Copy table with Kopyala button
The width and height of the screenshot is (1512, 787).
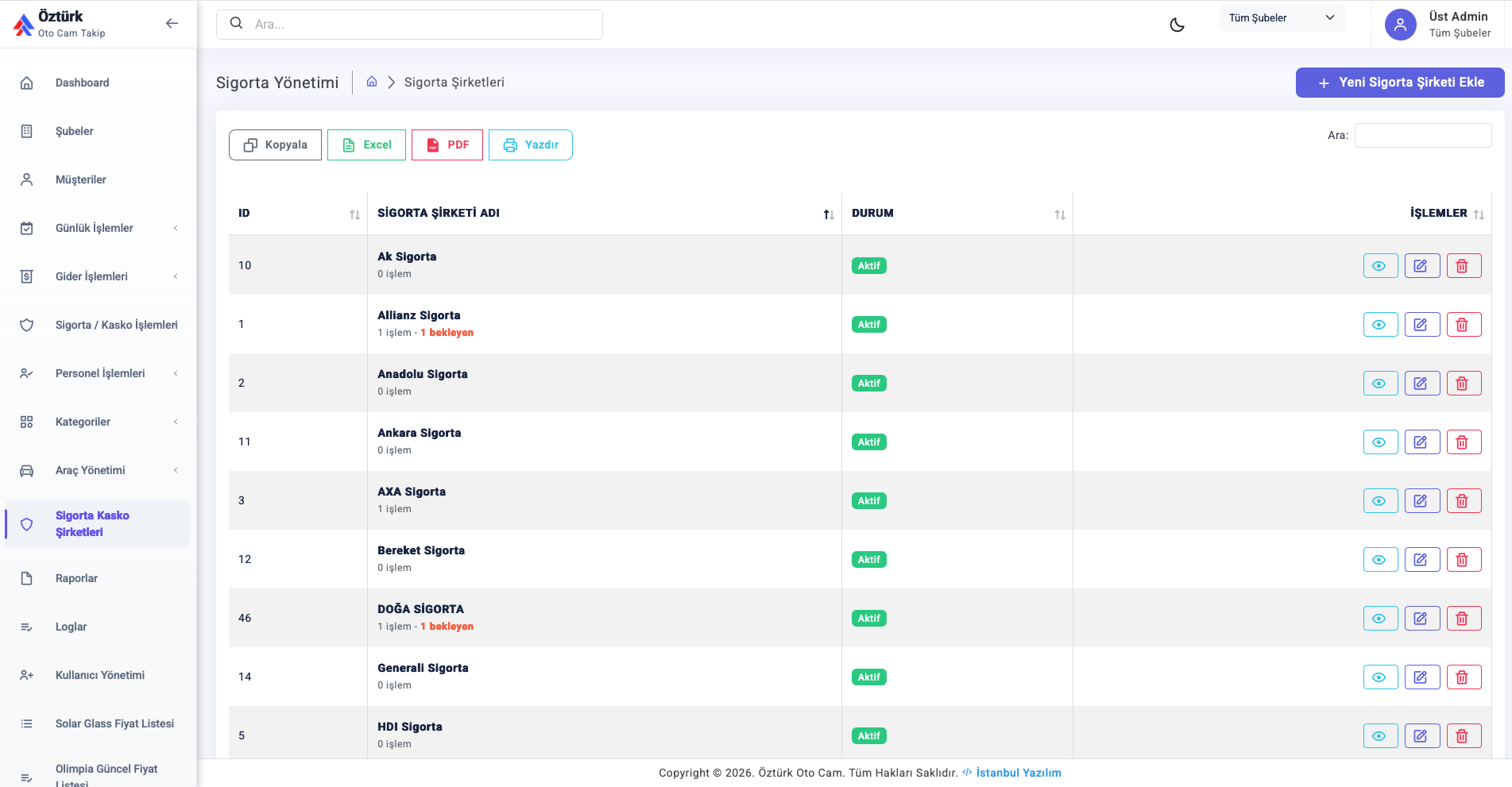[275, 145]
